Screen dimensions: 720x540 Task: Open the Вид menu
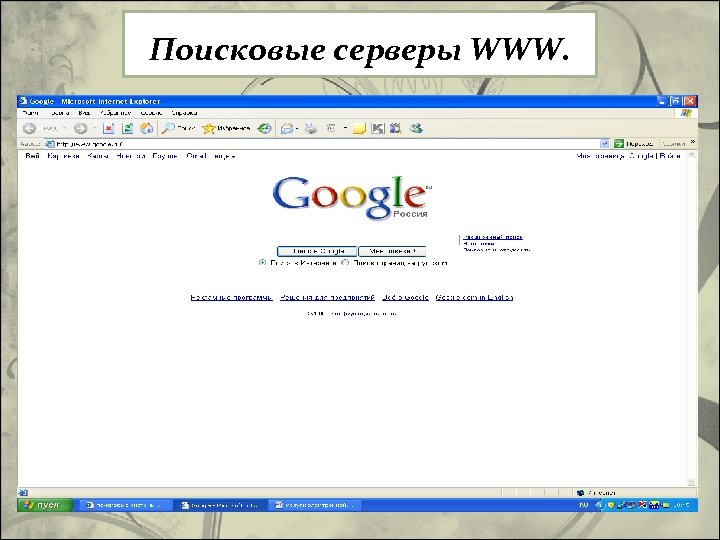point(84,113)
